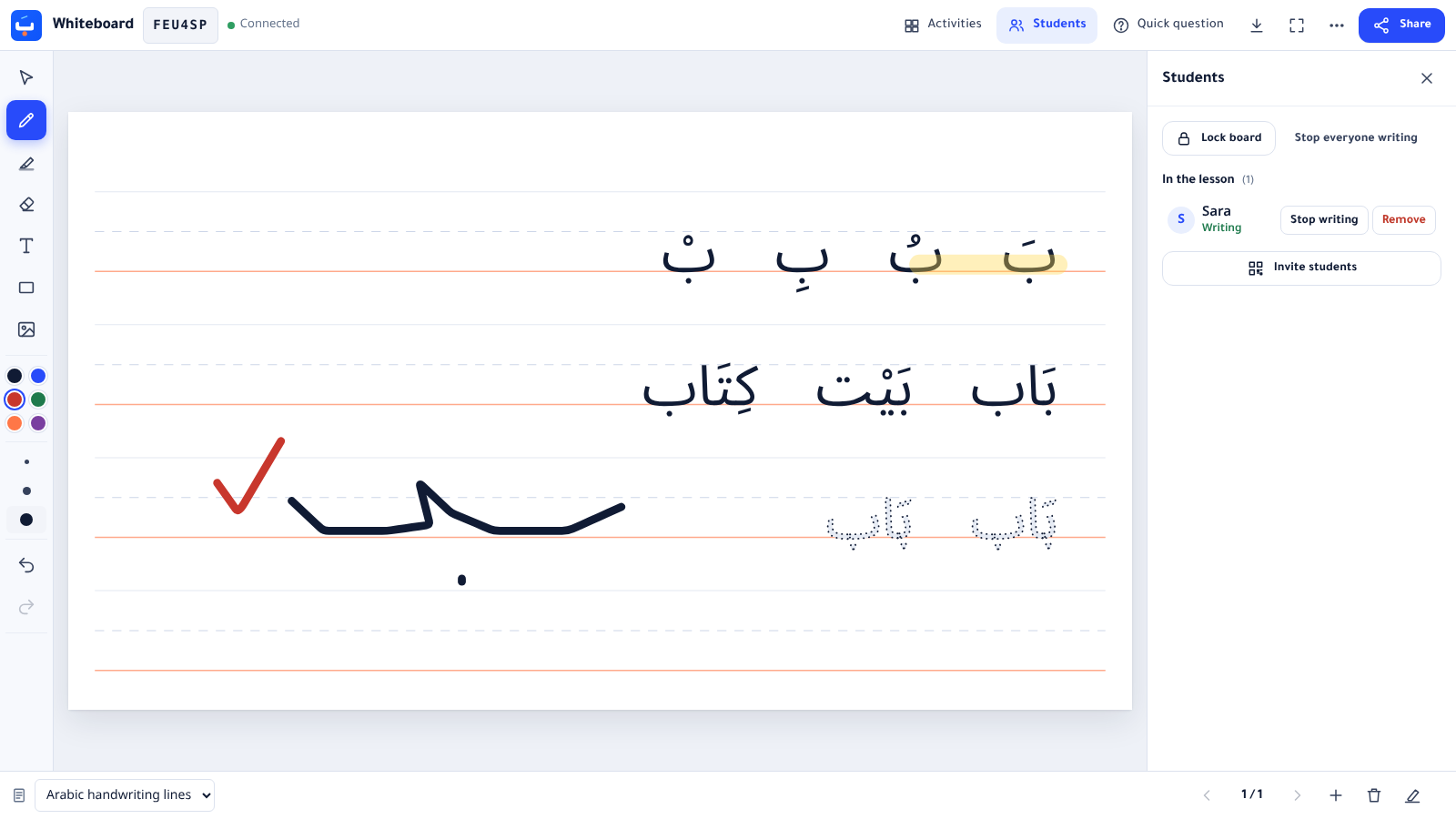Screen dimensions: 1456x819
Task: Choose the orange color swatch
Action: tap(15, 423)
